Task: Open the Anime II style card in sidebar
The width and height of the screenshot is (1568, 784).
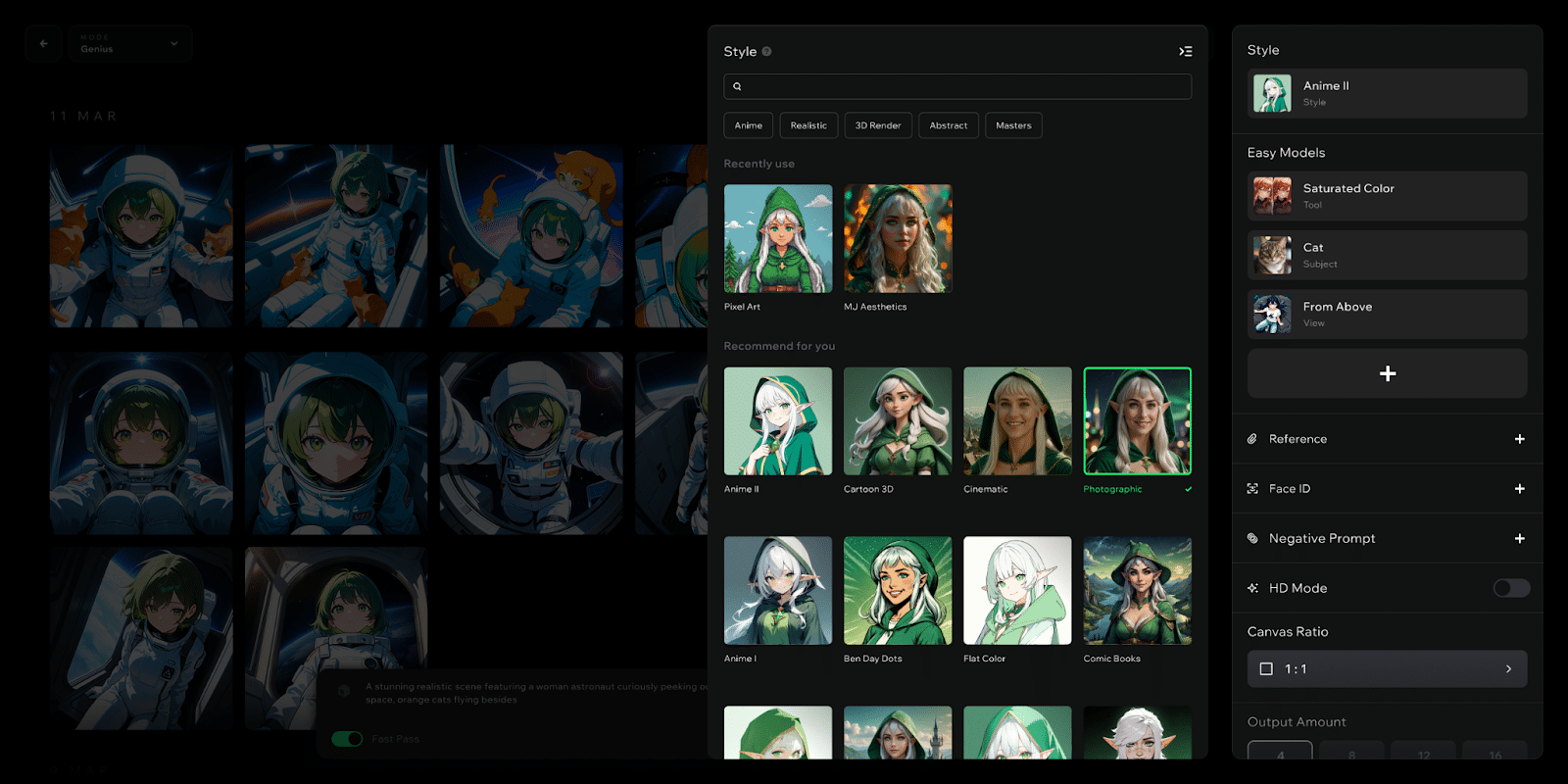Action: (1387, 93)
